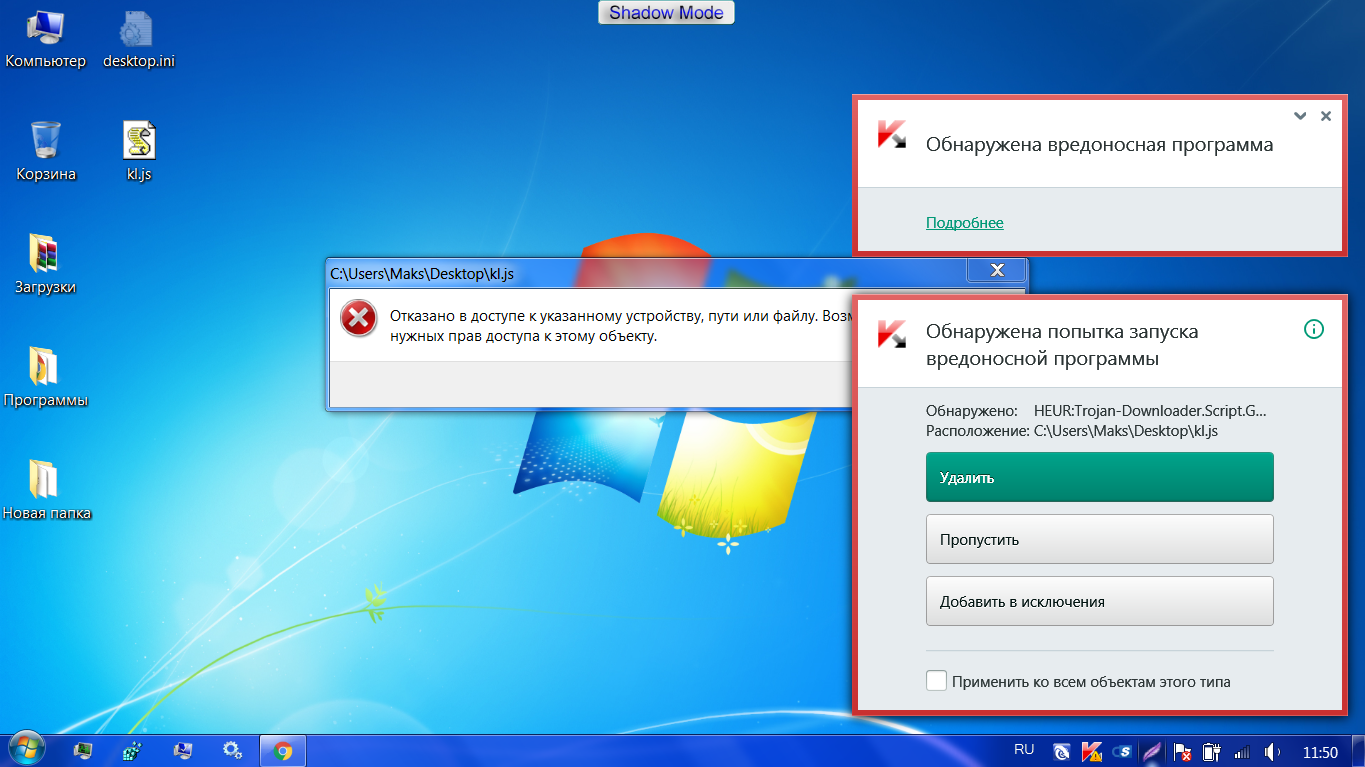This screenshot has width=1365, height=767.
Task: Open the Action Center flag icon
Action: coord(1182,751)
